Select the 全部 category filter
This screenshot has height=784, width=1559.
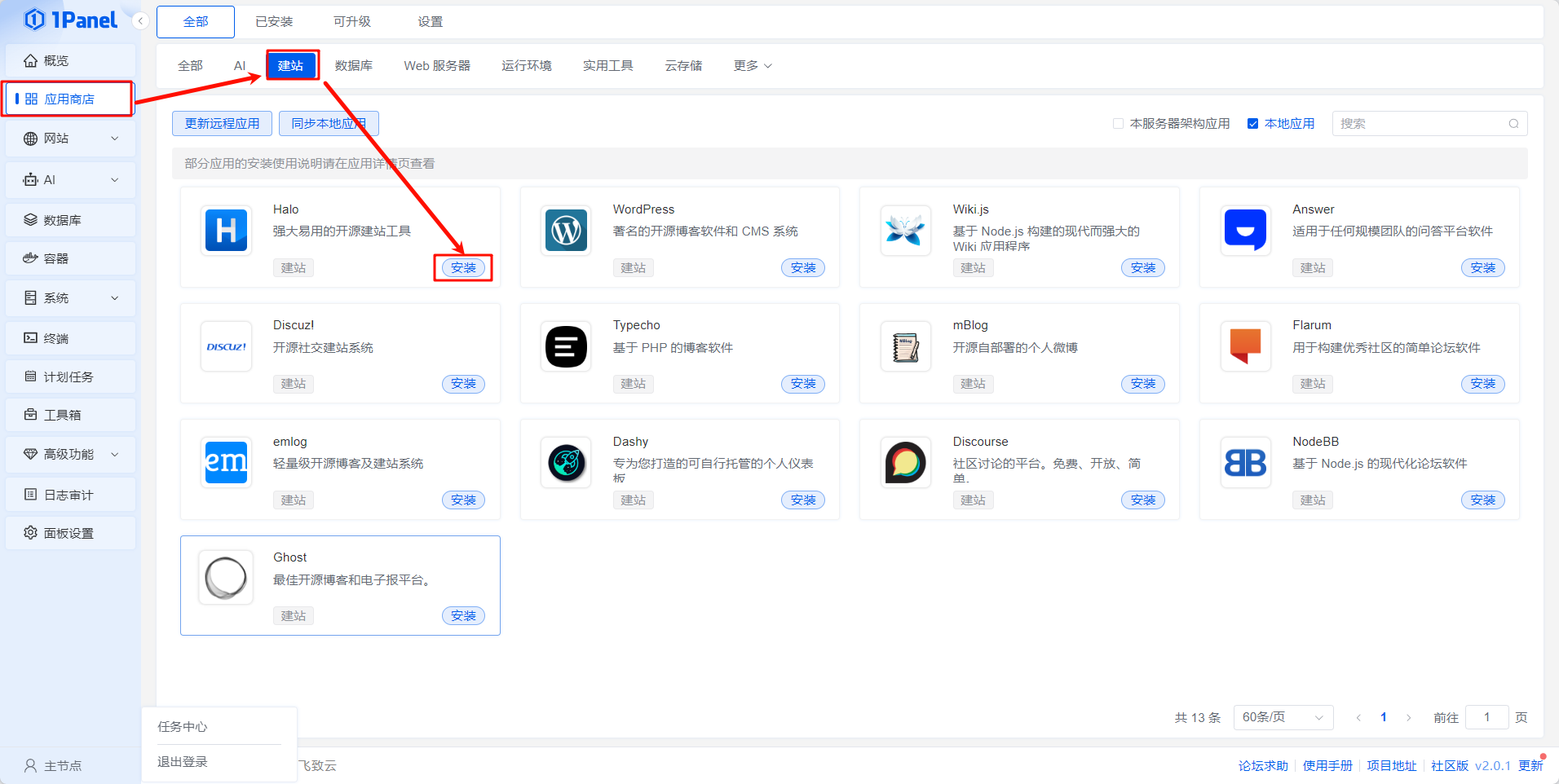[x=190, y=66]
